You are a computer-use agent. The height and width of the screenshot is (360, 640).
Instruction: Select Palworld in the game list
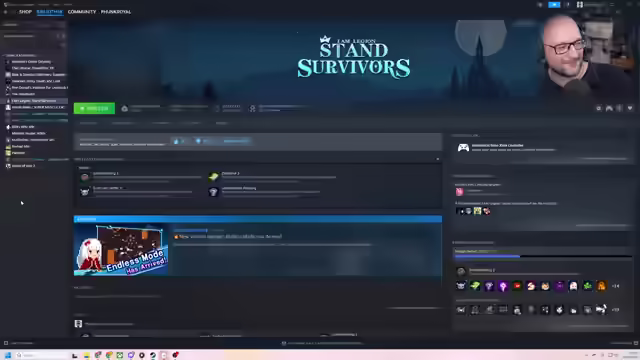click(x=18, y=153)
